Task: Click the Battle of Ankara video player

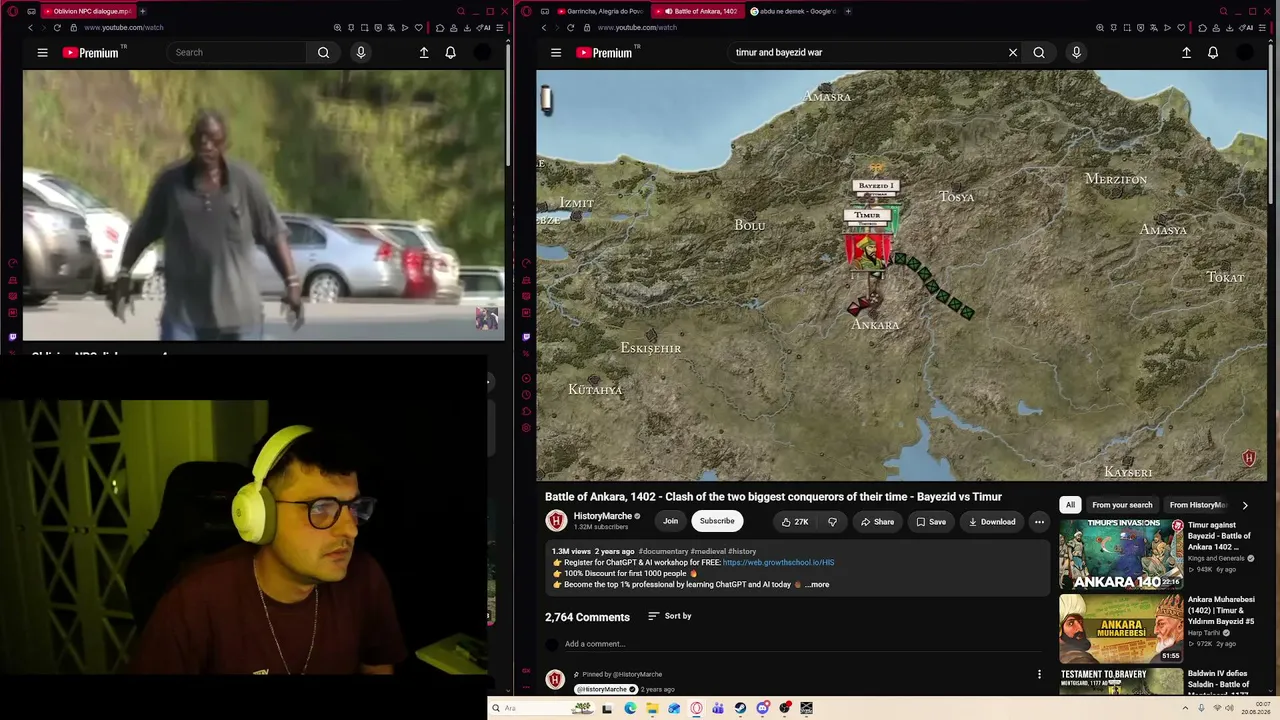Action: point(901,275)
